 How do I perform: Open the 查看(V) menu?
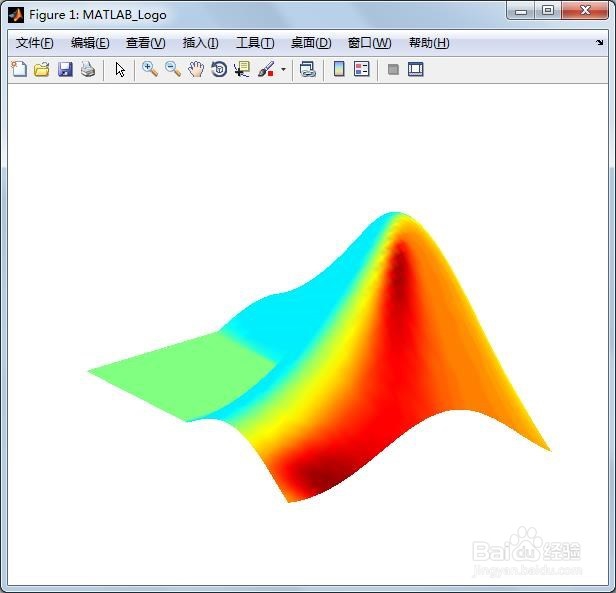[x=146, y=42]
